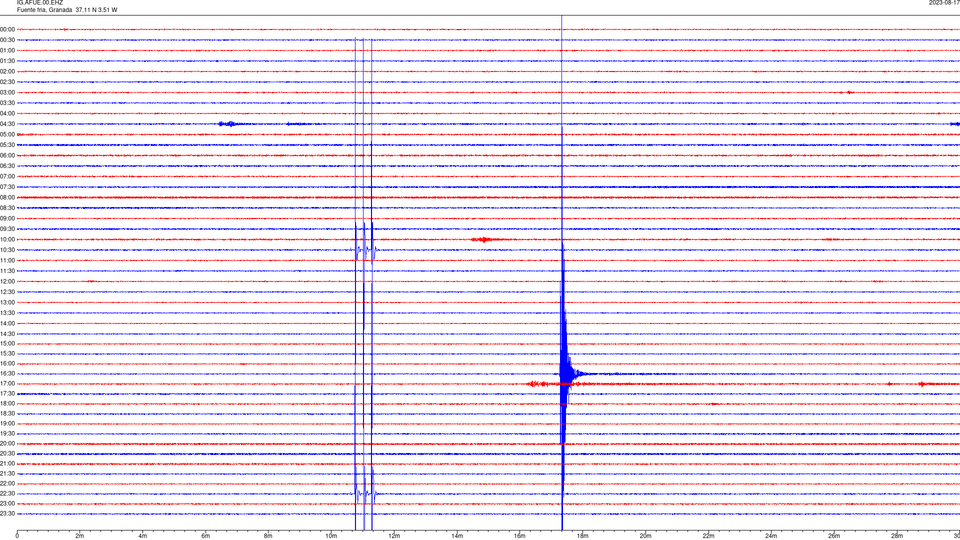
Task: Click the 20m tick label on minute axis
Action: [x=645, y=536]
